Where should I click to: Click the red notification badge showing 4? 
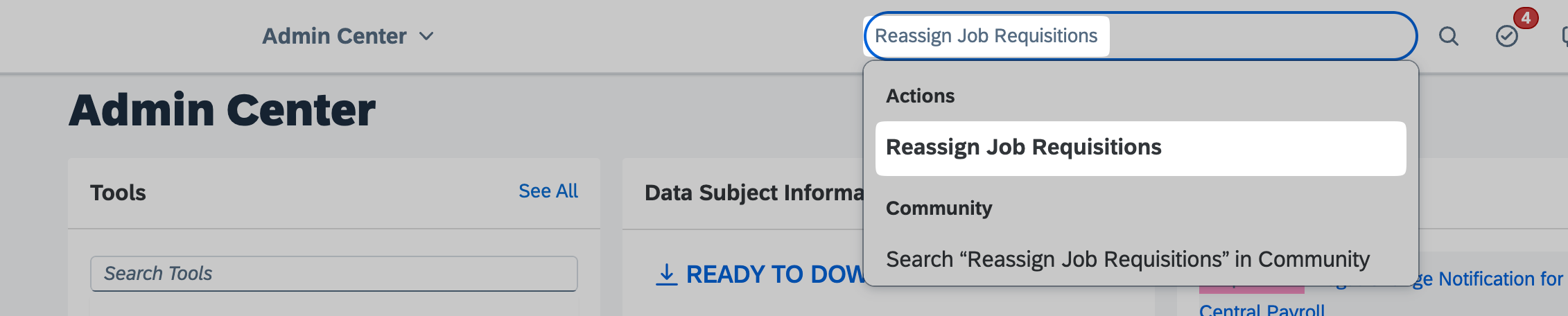1526,18
